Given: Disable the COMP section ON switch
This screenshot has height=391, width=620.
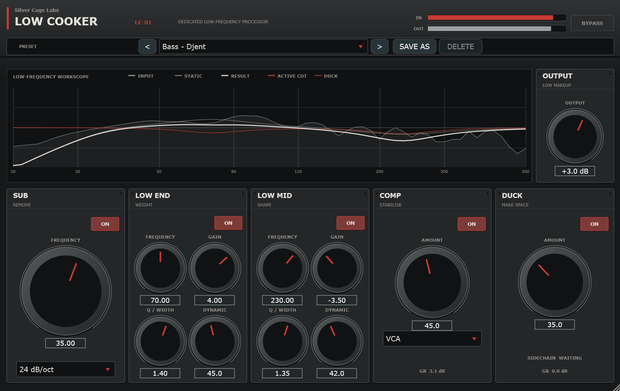Looking at the screenshot, I should tap(472, 224).
